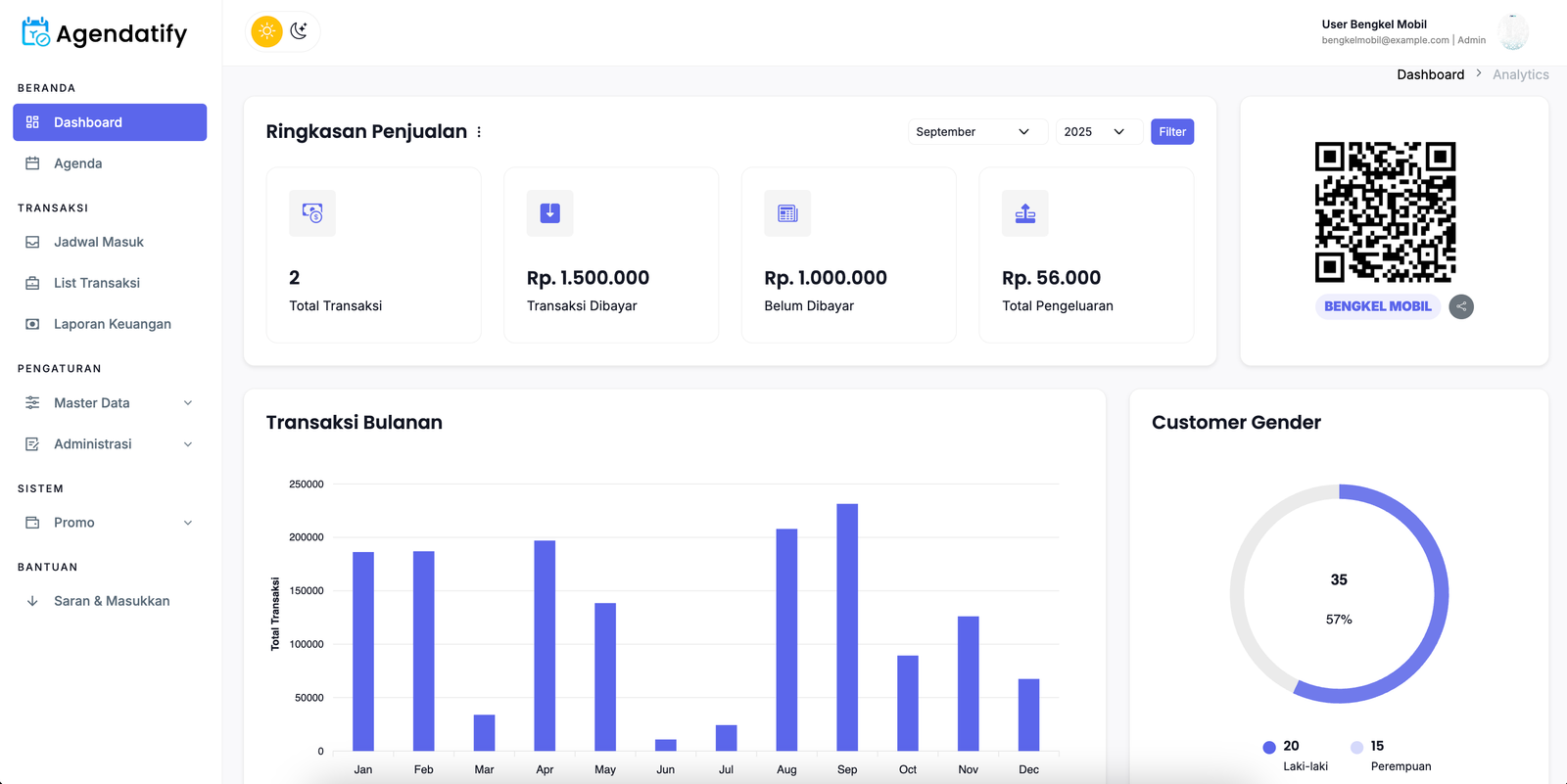The width and height of the screenshot is (1567, 784).
Task: Click the Total Pengeluaran upload icon
Action: (1024, 213)
